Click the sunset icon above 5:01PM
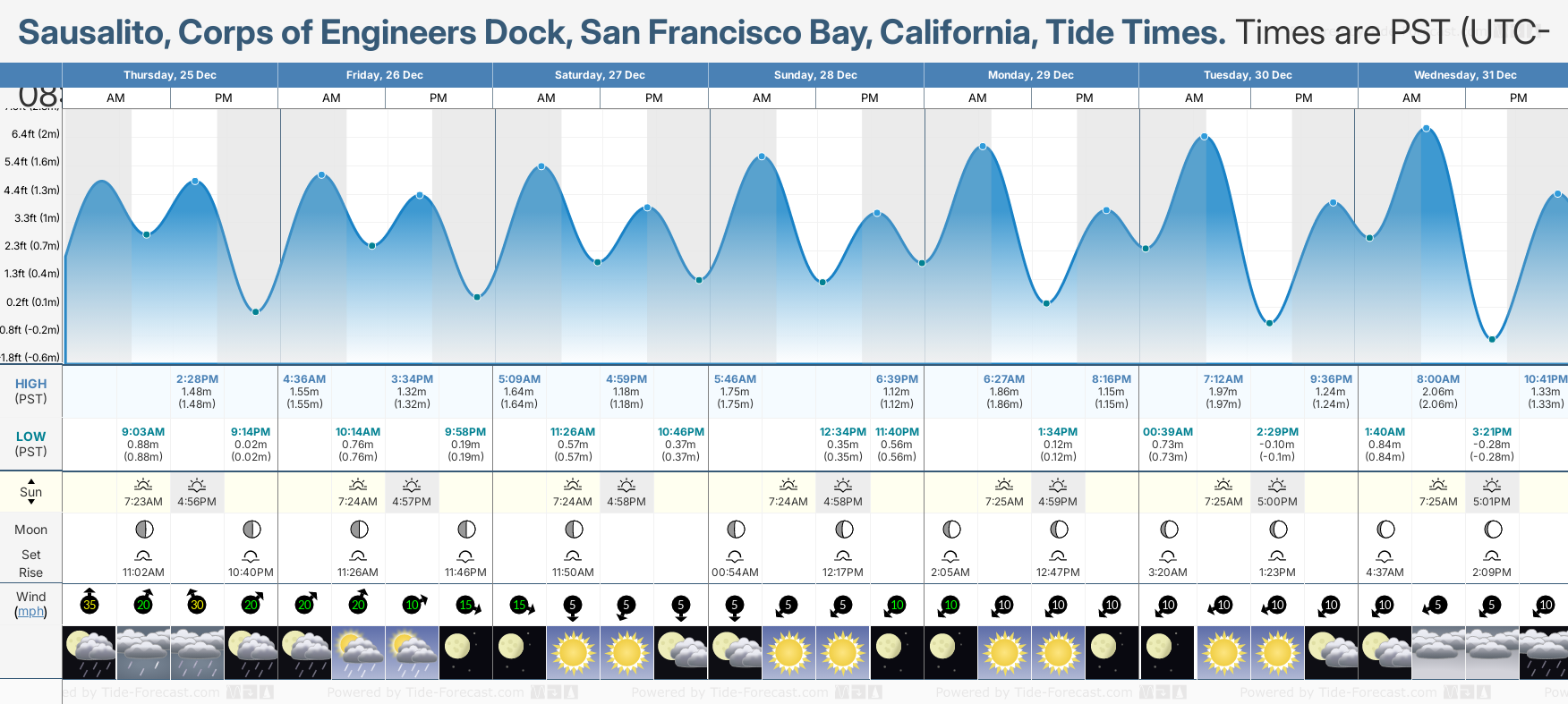 click(x=1492, y=485)
